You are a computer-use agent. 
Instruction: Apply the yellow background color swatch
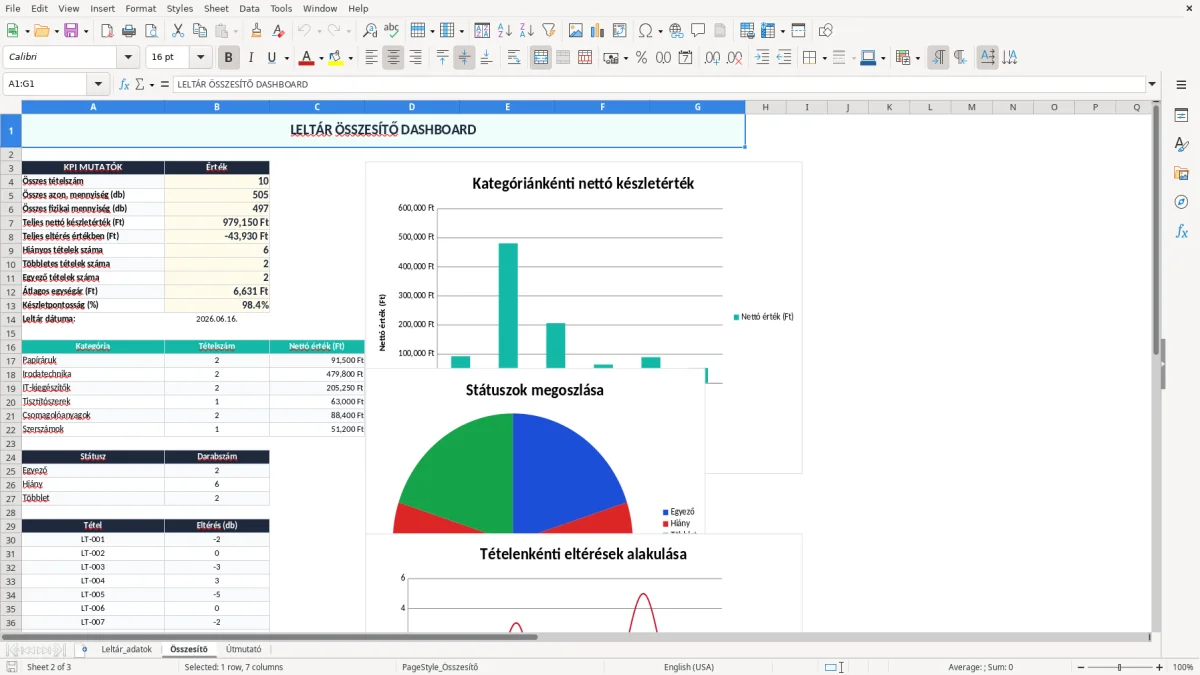coord(337,58)
